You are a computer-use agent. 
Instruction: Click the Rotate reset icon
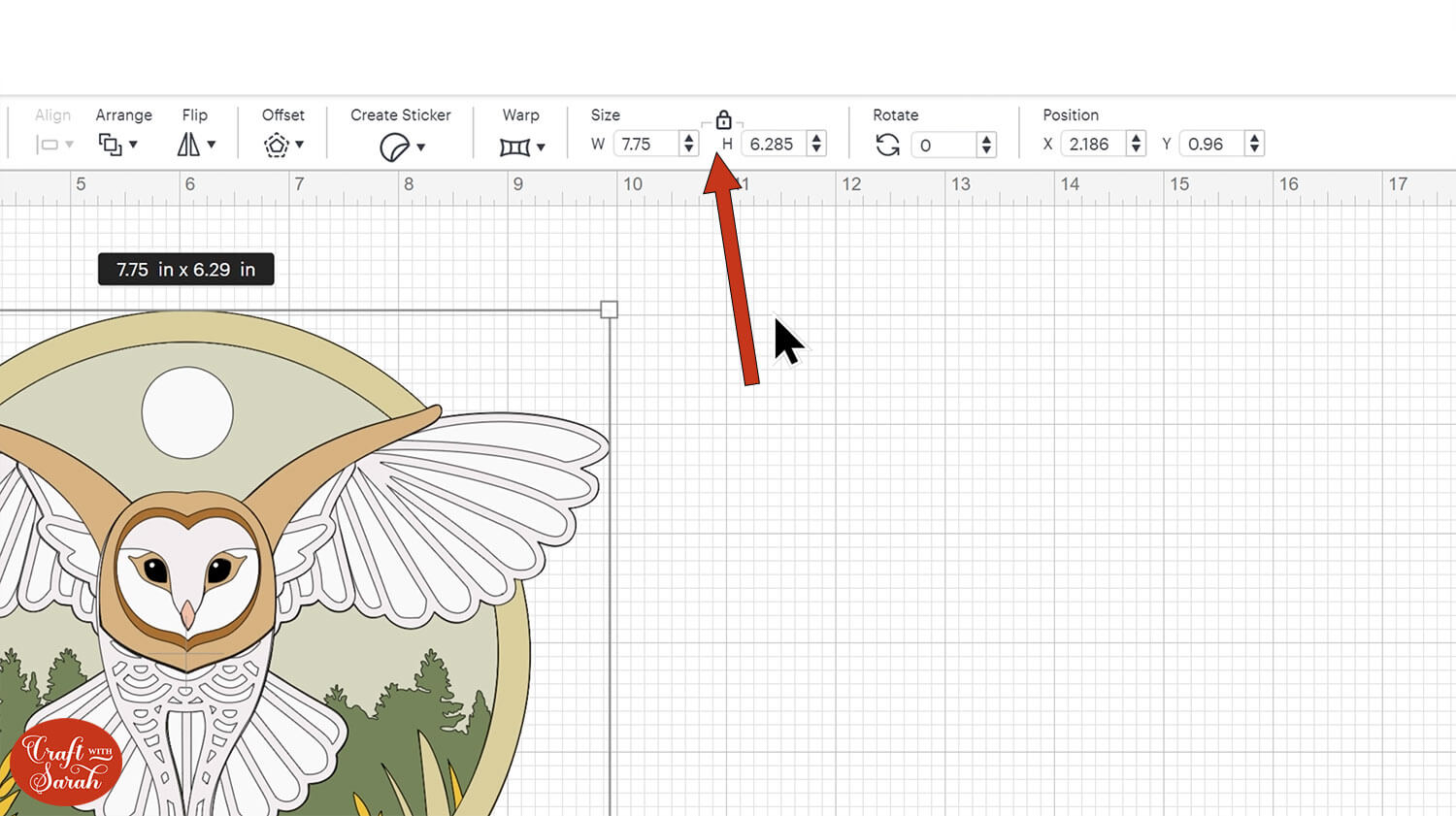point(886,144)
